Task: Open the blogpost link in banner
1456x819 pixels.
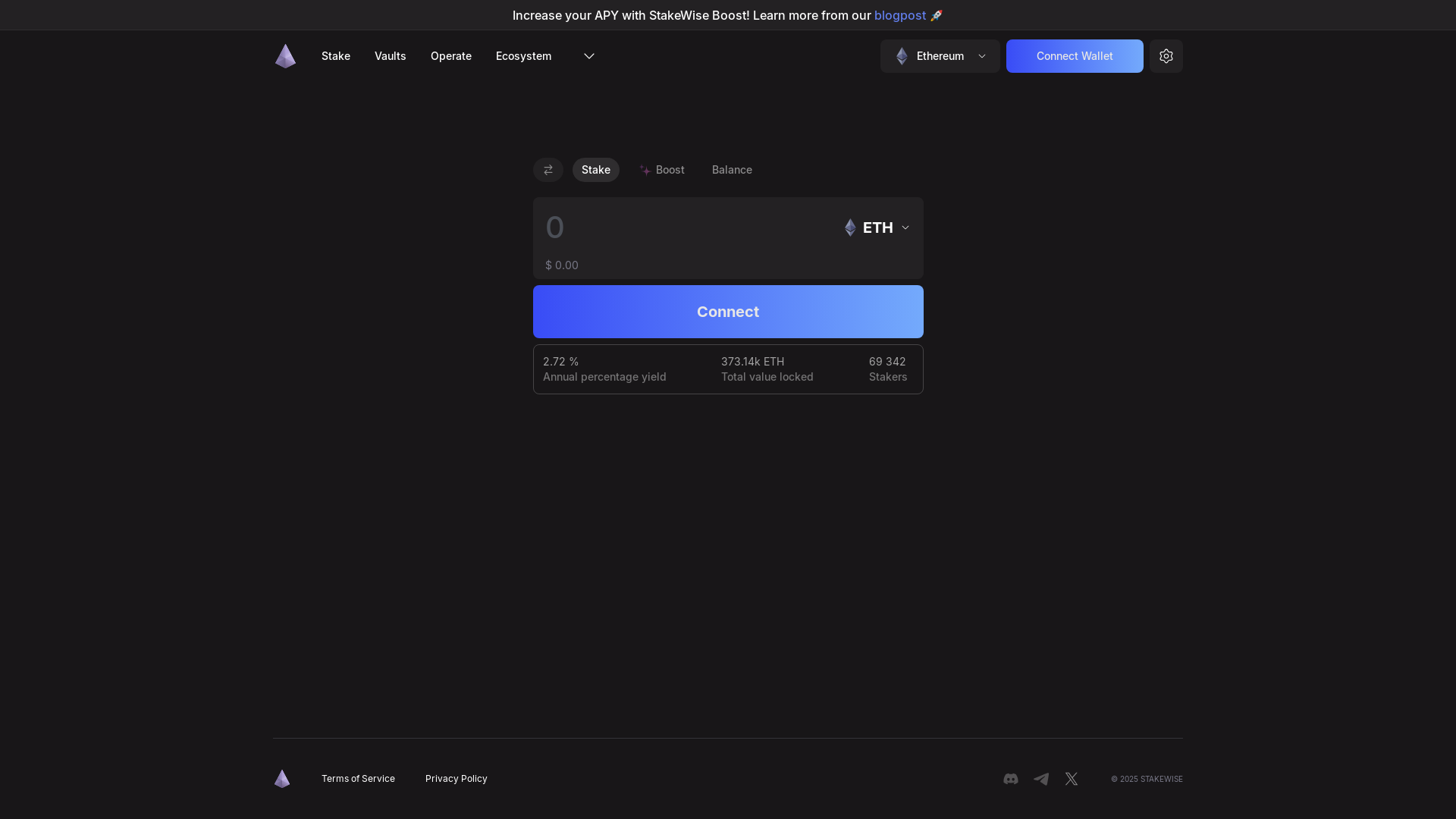Action: (900, 15)
